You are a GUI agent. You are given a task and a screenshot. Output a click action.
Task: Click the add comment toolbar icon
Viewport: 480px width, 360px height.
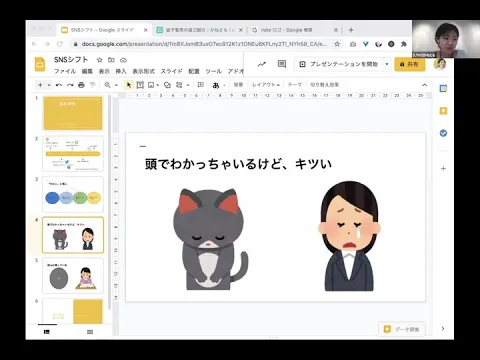coord(200,85)
